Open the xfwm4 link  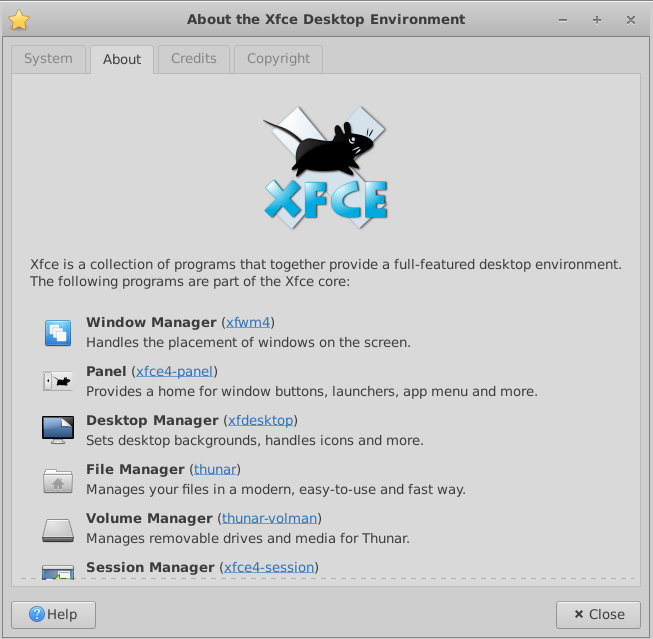248,322
